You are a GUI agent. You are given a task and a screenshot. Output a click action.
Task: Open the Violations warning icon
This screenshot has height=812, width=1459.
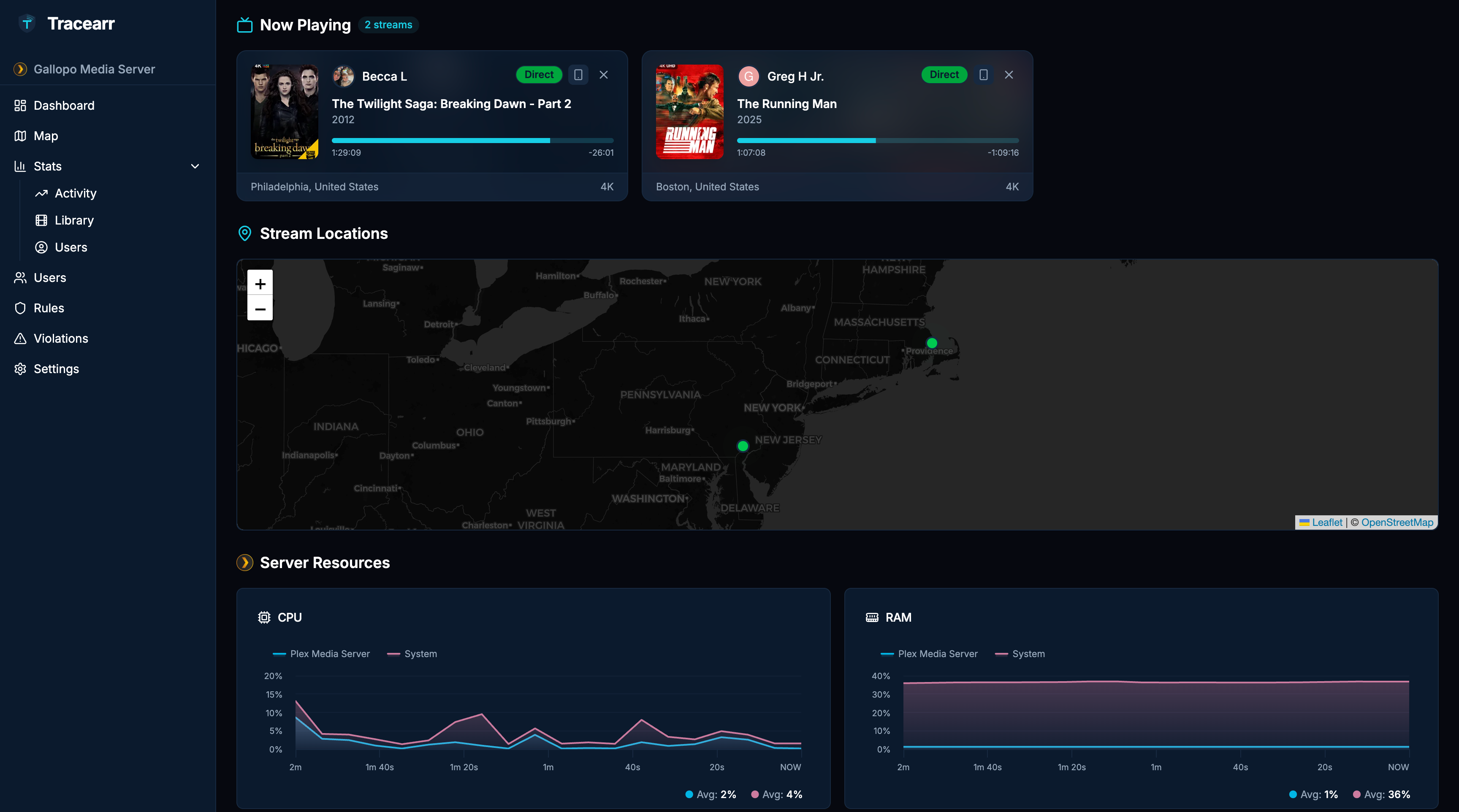coord(20,338)
